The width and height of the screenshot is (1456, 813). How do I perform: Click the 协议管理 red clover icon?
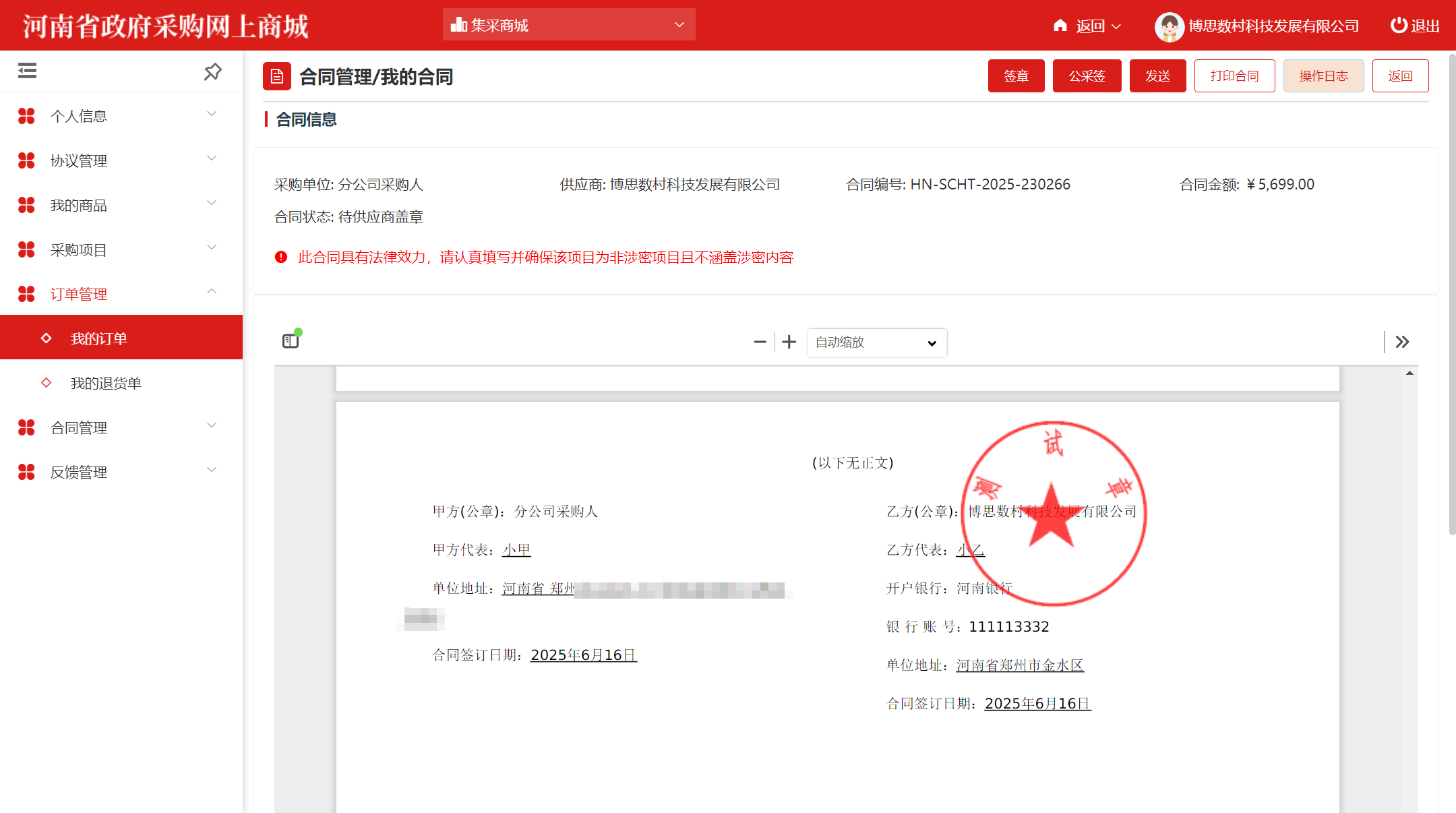(26, 160)
